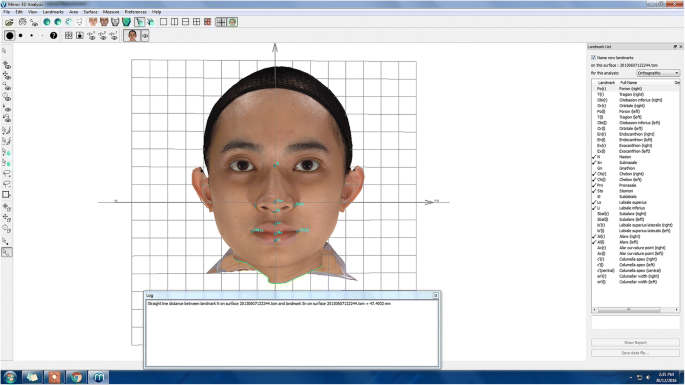The width and height of the screenshot is (685, 385).
Task: Click the smooth shaded sphere icon
Action: coord(47,22)
